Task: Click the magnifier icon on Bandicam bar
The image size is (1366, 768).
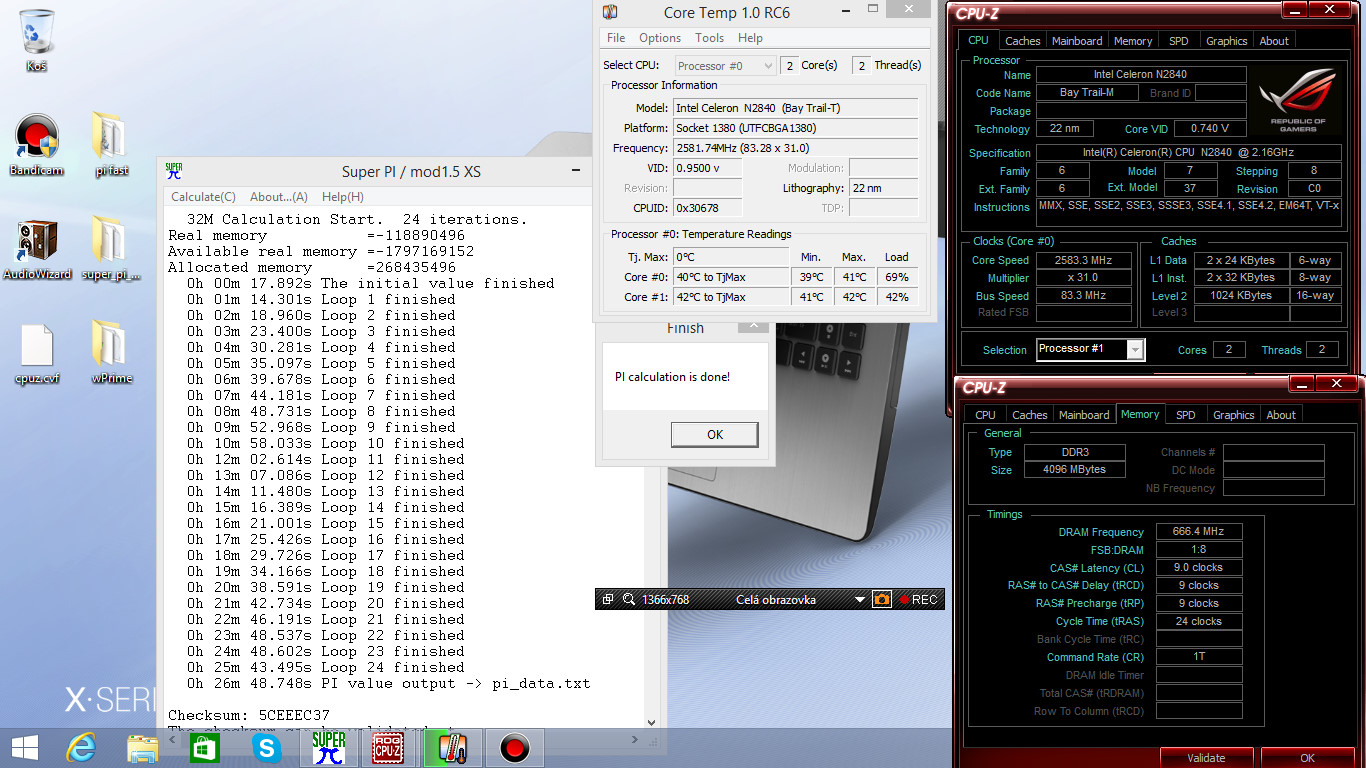Action: (x=629, y=600)
